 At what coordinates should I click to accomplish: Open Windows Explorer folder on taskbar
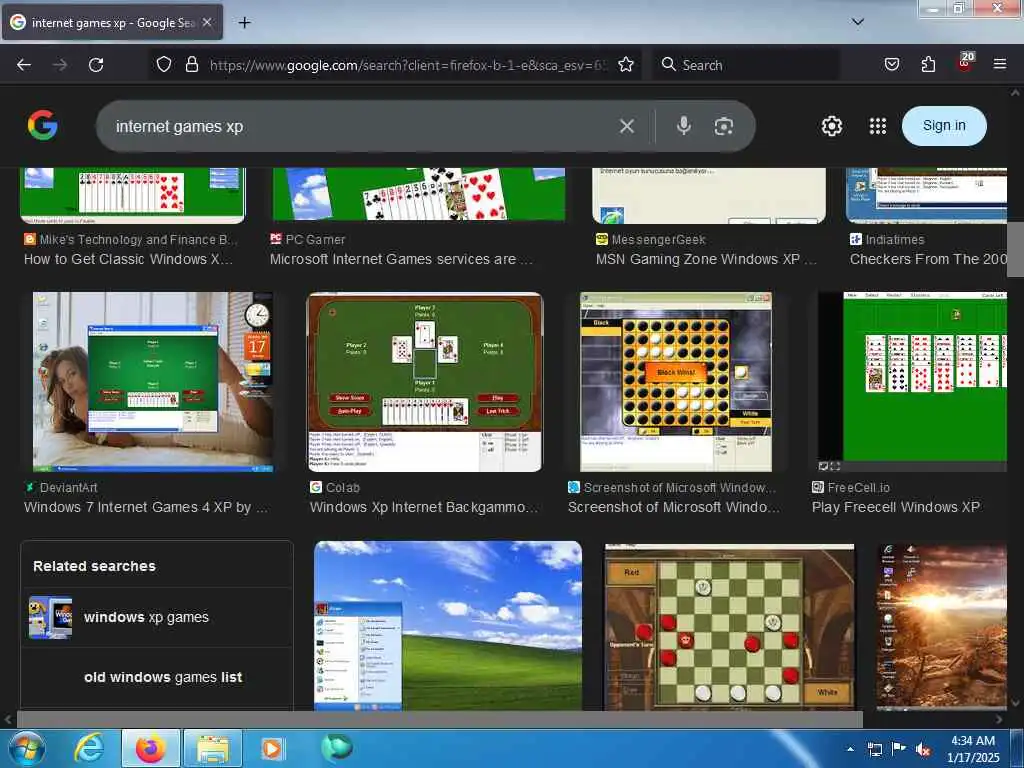pyautogui.click(x=213, y=748)
